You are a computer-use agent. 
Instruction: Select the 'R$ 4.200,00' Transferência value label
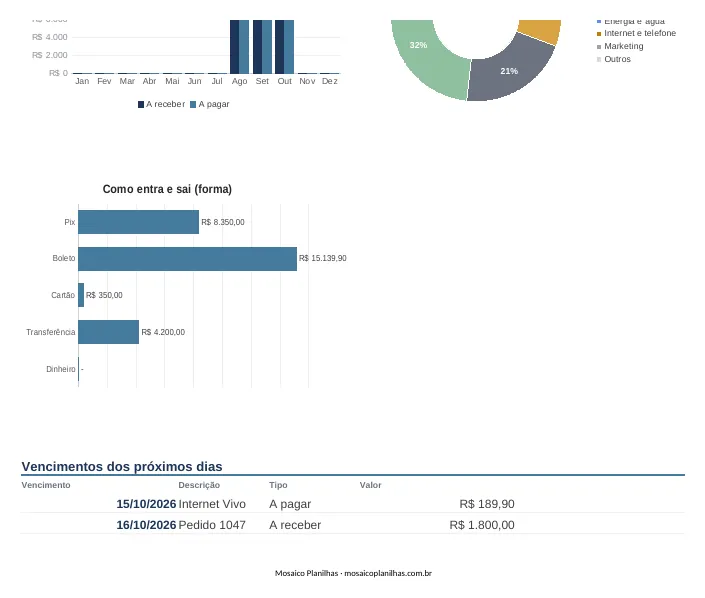163,332
